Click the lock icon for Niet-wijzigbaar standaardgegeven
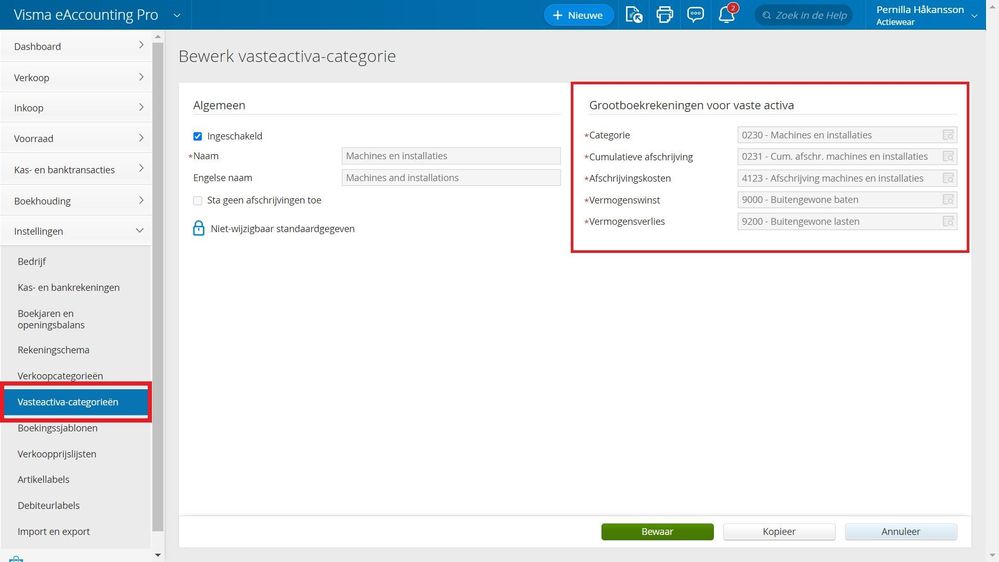 [x=199, y=228]
